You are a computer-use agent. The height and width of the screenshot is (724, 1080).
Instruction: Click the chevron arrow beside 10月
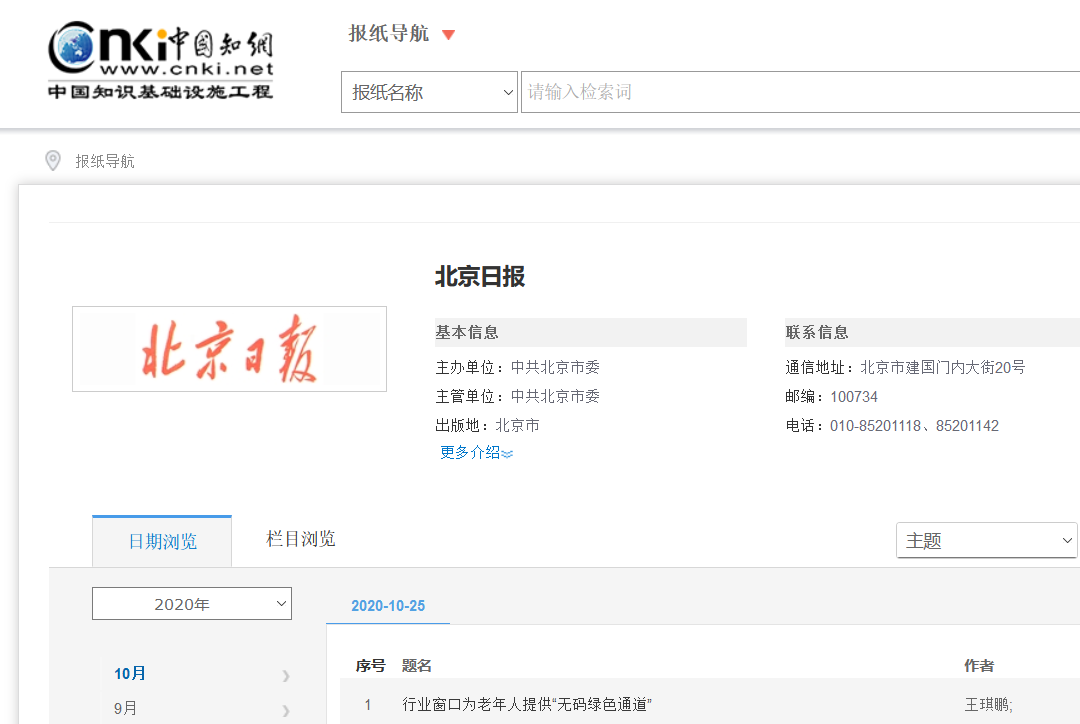coord(285,675)
